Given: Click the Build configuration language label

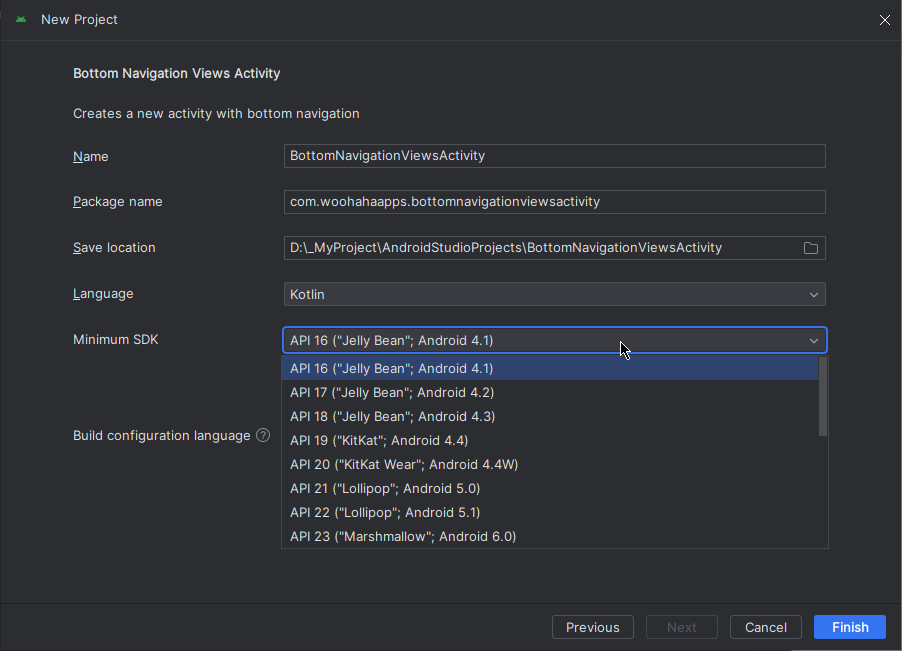Looking at the screenshot, I should (x=162, y=435).
